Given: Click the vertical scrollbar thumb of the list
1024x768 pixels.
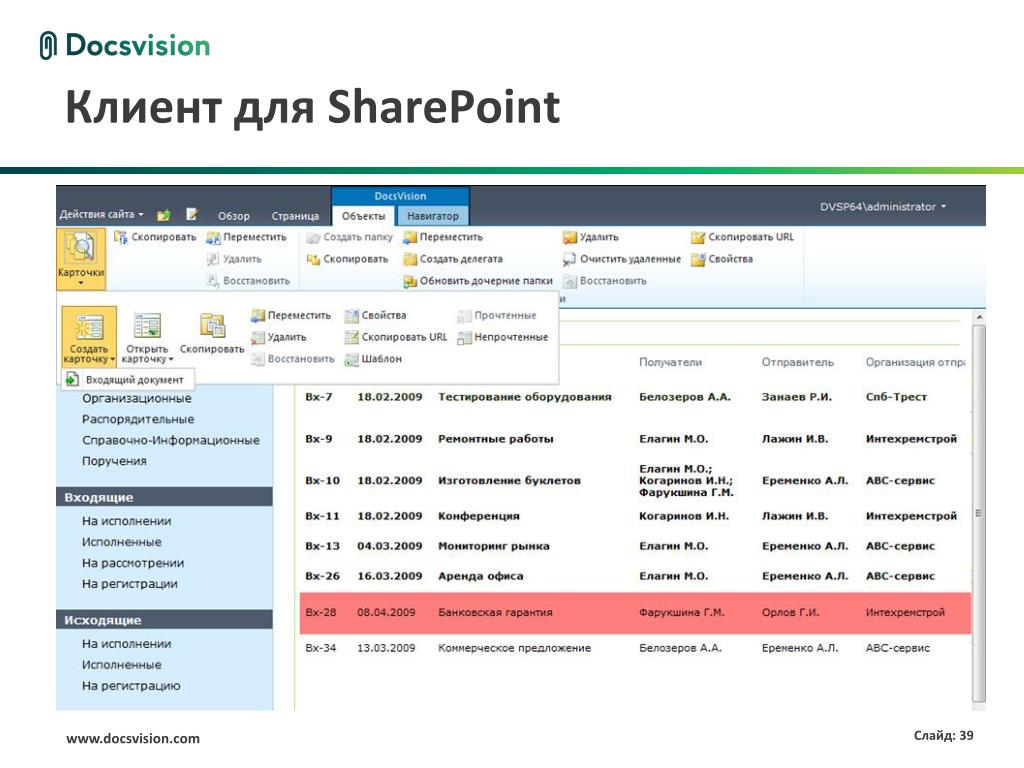Looking at the screenshot, I should [x=978, y=513].
